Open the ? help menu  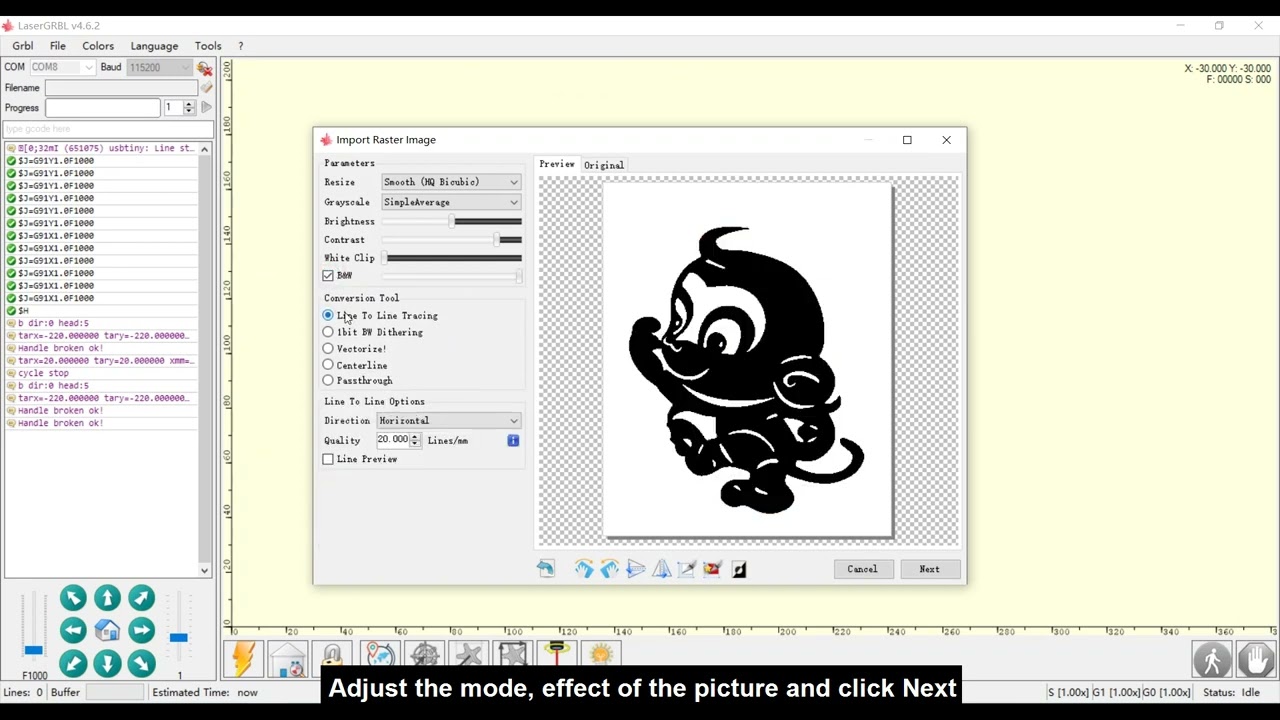pyautogui.click(x=240, y=46)
